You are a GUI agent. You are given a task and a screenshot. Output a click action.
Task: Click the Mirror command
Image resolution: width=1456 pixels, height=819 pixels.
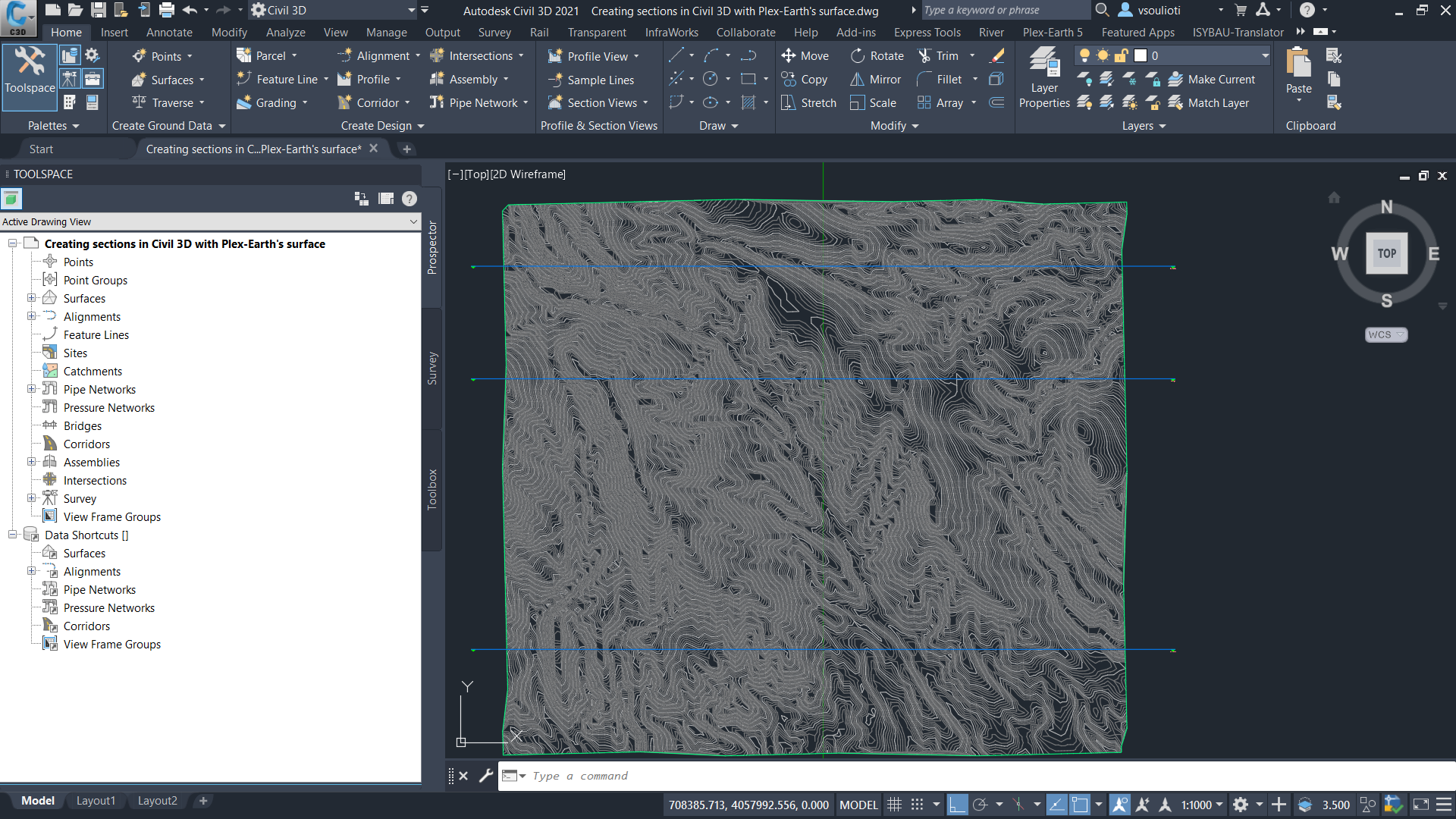tap(876, 79)
